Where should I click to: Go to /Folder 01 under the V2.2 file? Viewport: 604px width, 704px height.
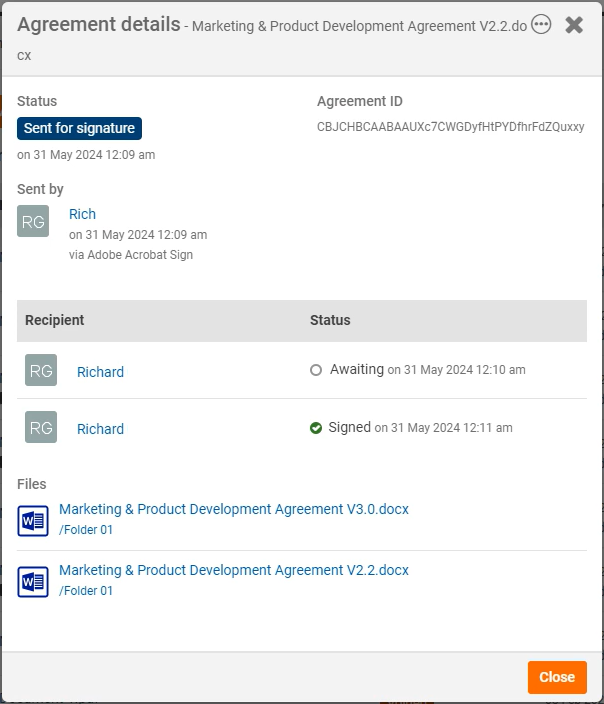tap(86, 591)
